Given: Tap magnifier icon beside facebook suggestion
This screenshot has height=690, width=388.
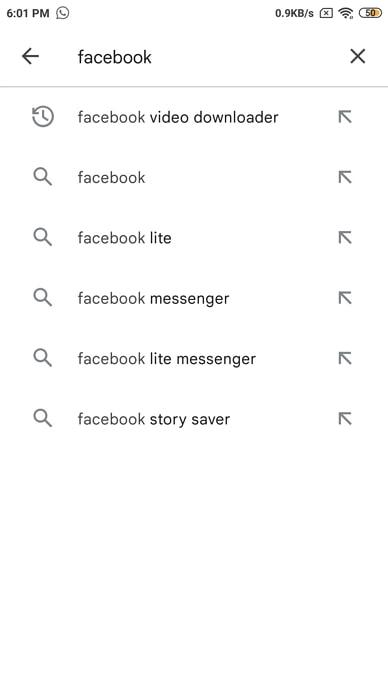Looking at the screenshot, I should click(43, 177).
